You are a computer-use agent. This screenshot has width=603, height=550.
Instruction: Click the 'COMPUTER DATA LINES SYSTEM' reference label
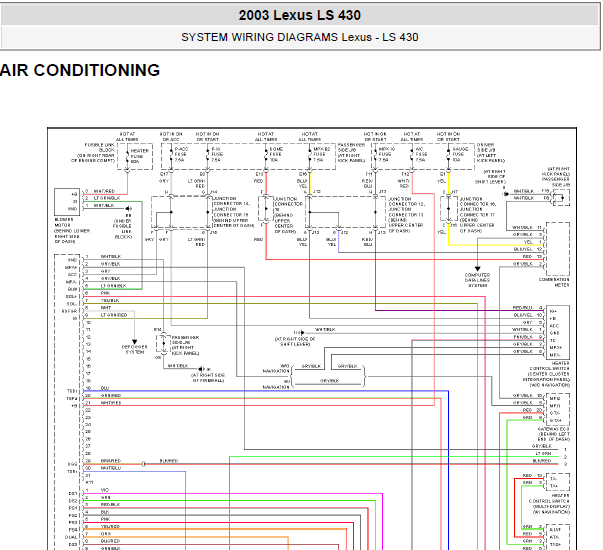pos(477,280)
